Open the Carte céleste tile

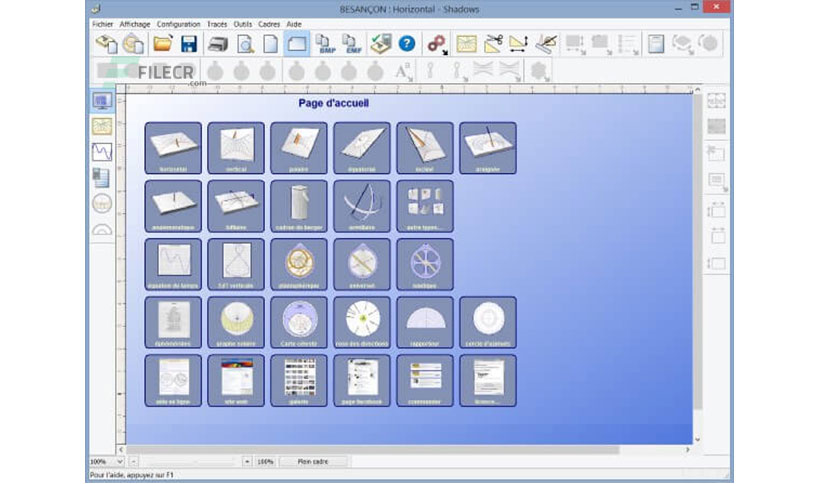click(299, 322)
